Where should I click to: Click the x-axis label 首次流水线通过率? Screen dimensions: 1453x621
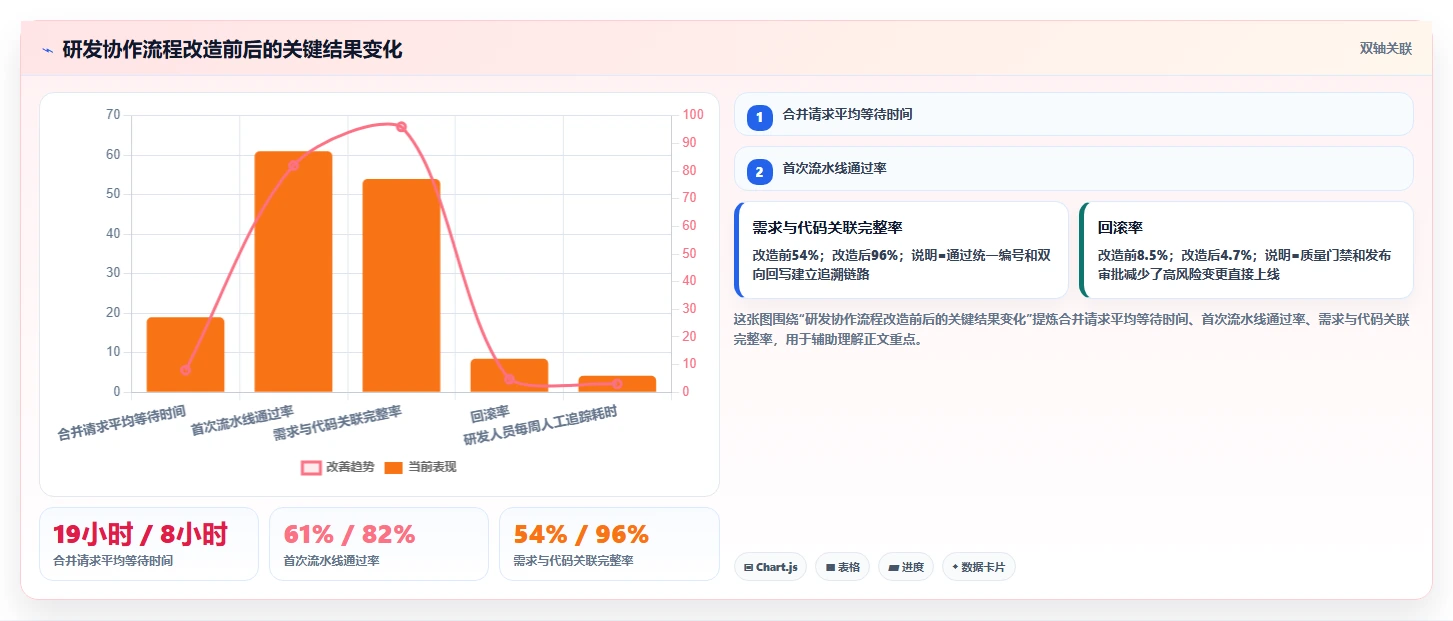(242, 420)
